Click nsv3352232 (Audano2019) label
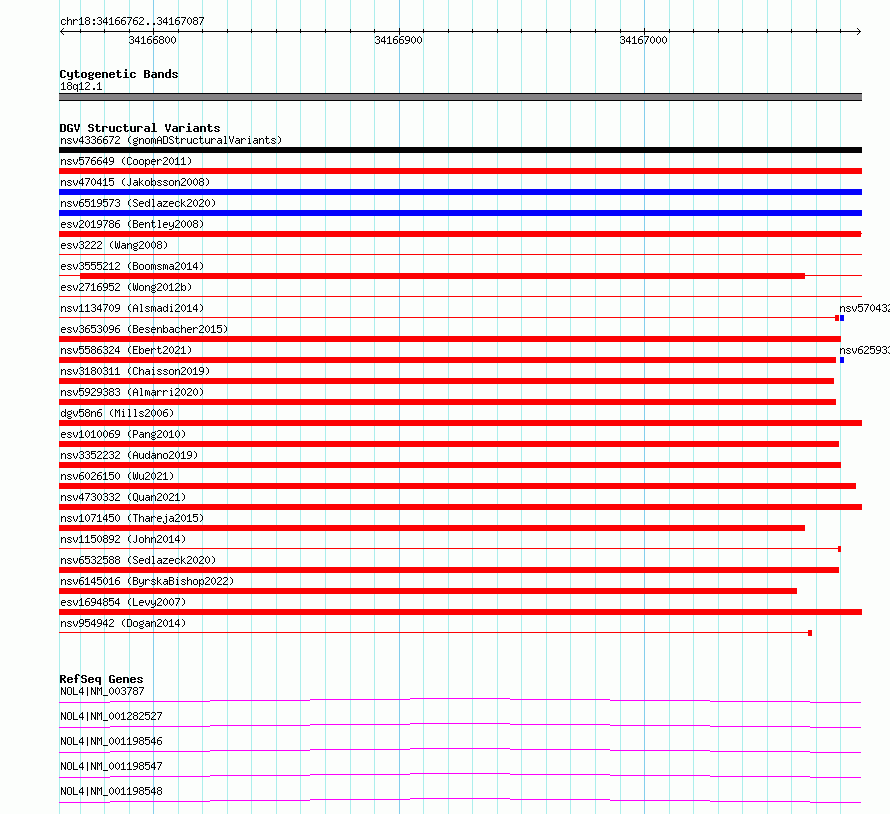The height and width of the screenshot is (814, 890). click(x=129, y=455)
